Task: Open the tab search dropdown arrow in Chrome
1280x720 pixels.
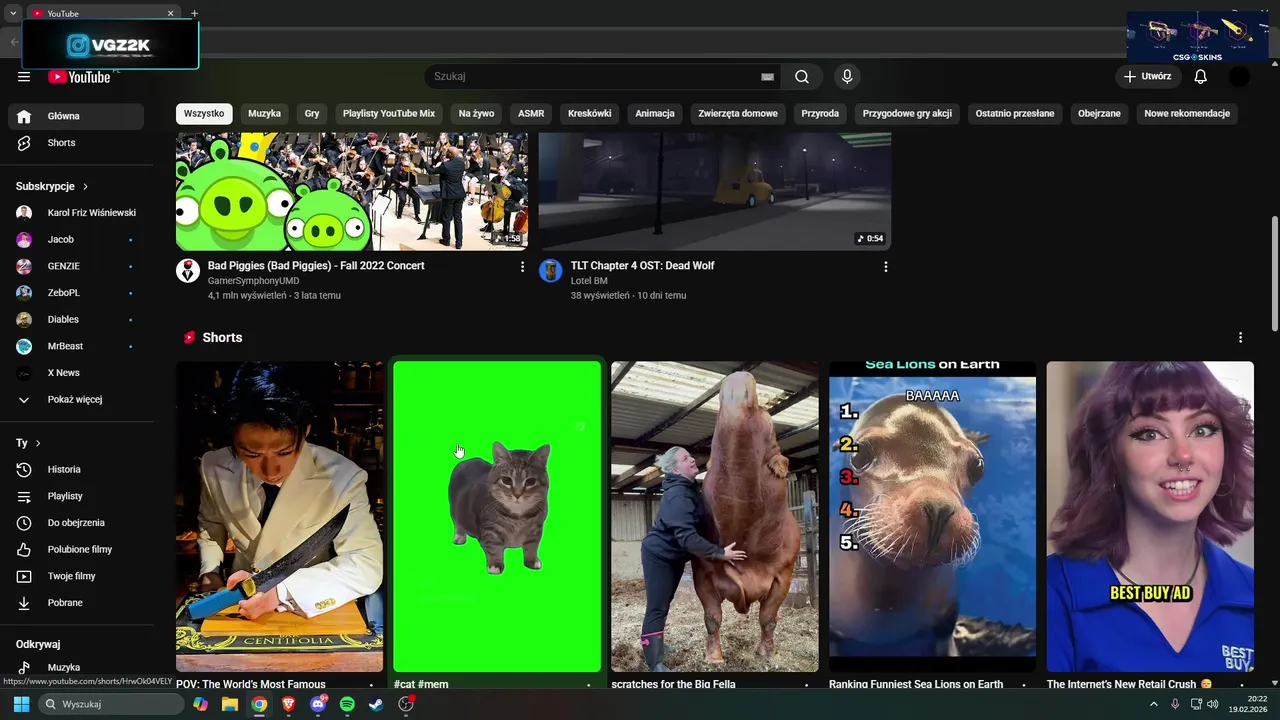Action: tap(13, 13)
